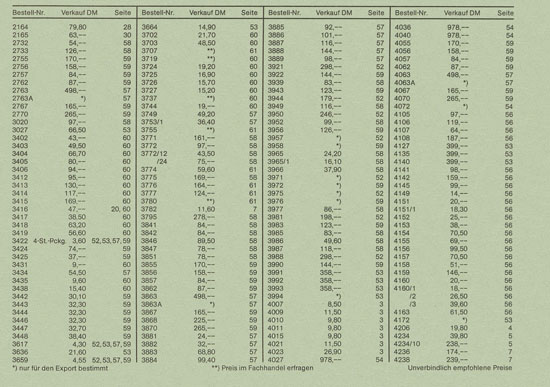Select the 3863A entry
Viewport: 550px width, 387px height.
[x=152, y=304]
